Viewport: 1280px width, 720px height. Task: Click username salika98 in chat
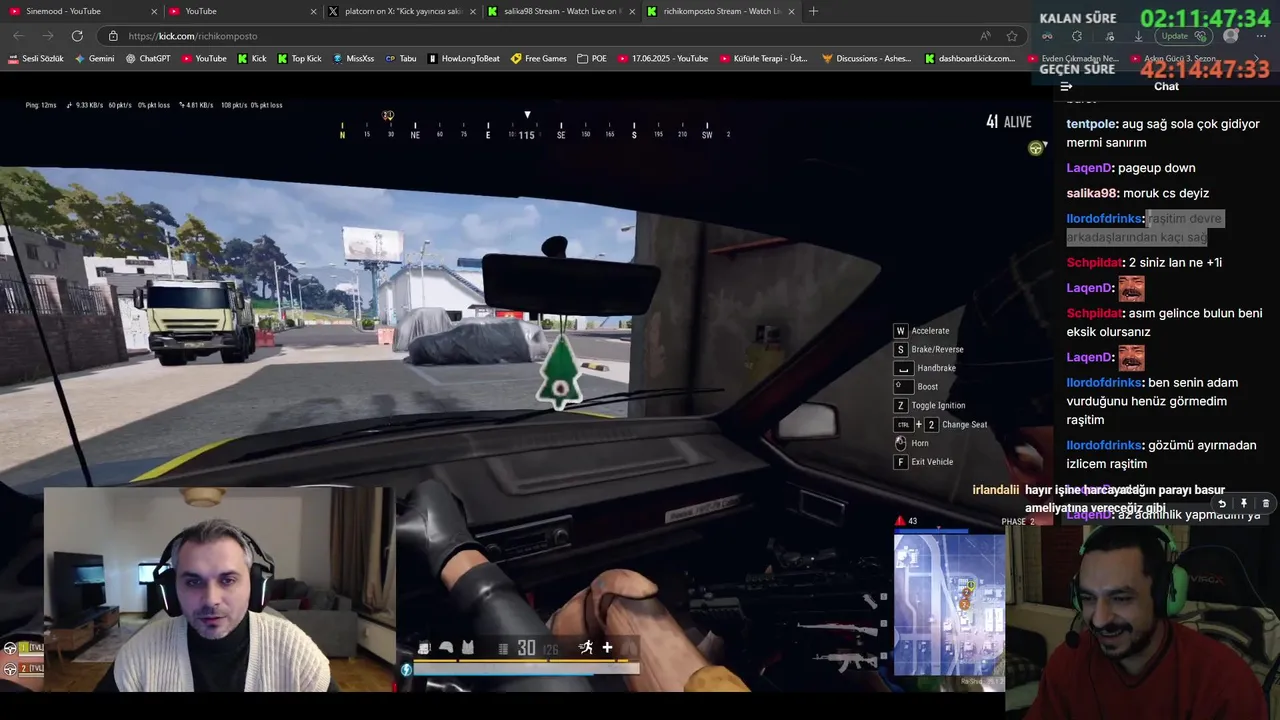[x=1091, y=193]
